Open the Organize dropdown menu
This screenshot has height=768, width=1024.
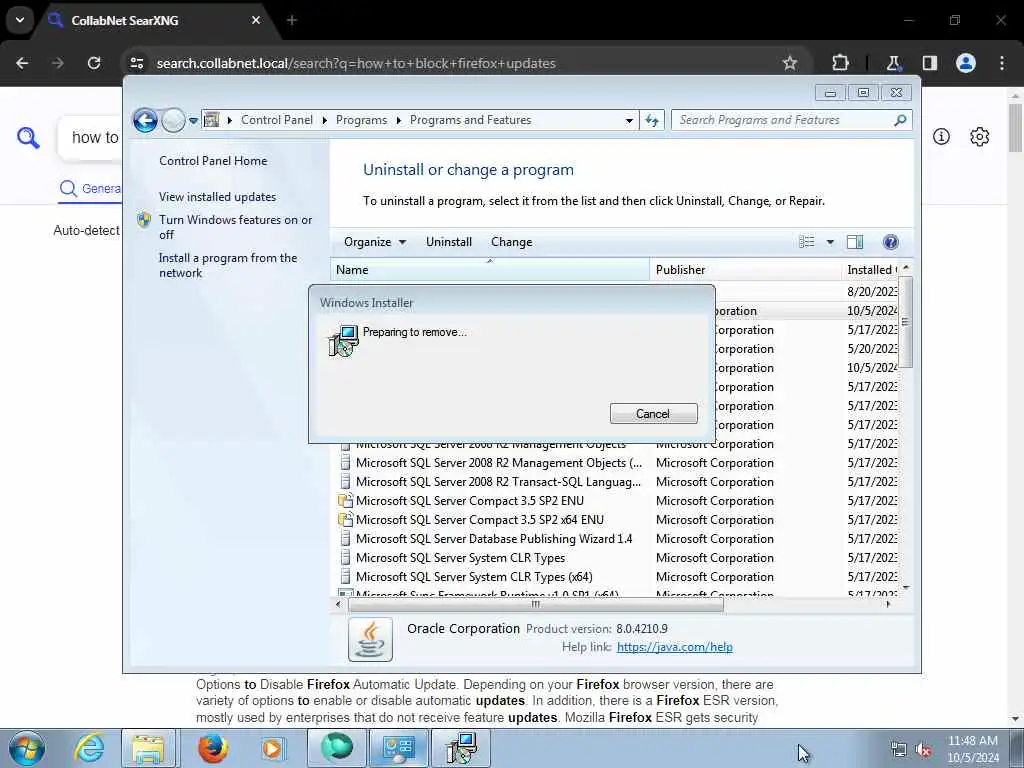click(x=375, y=242)
